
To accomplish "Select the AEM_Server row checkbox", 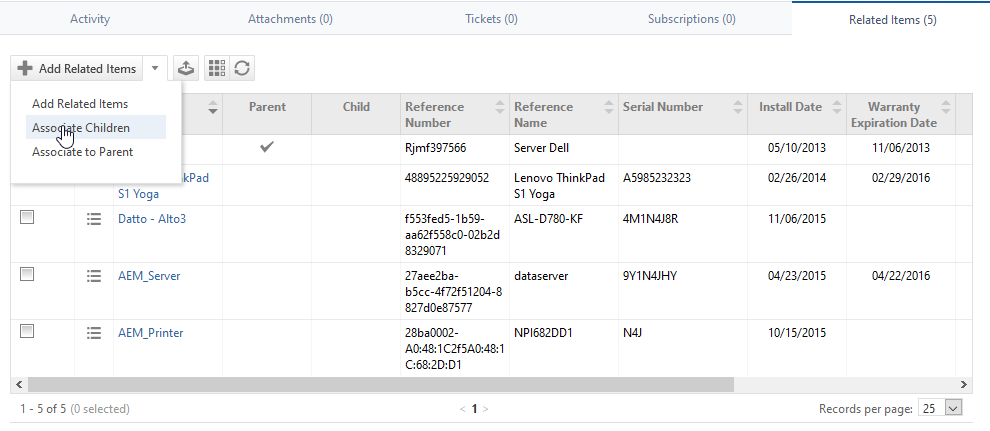I will point(28,274).
